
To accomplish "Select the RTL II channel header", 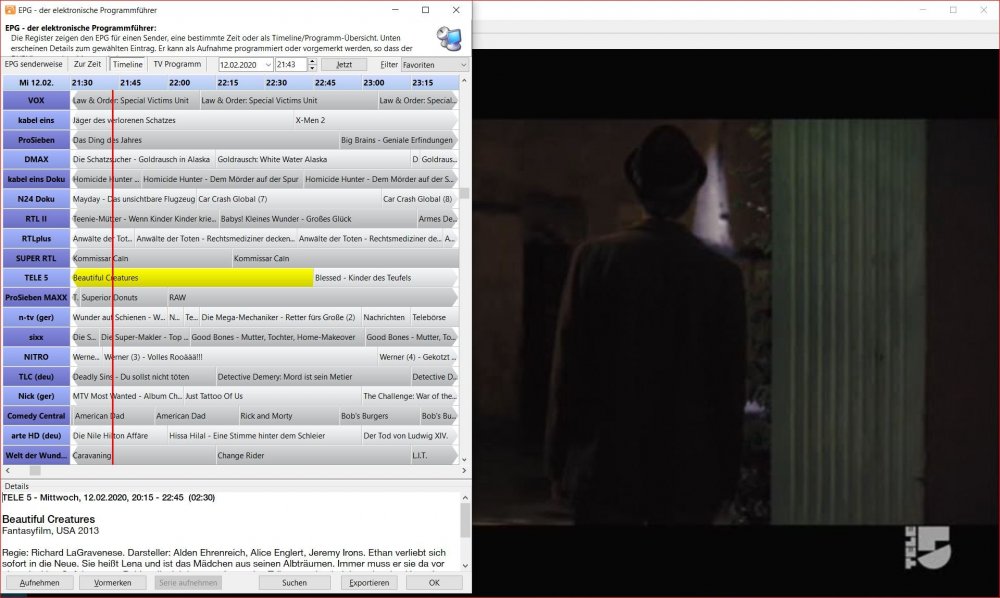I will pos(36,219).
